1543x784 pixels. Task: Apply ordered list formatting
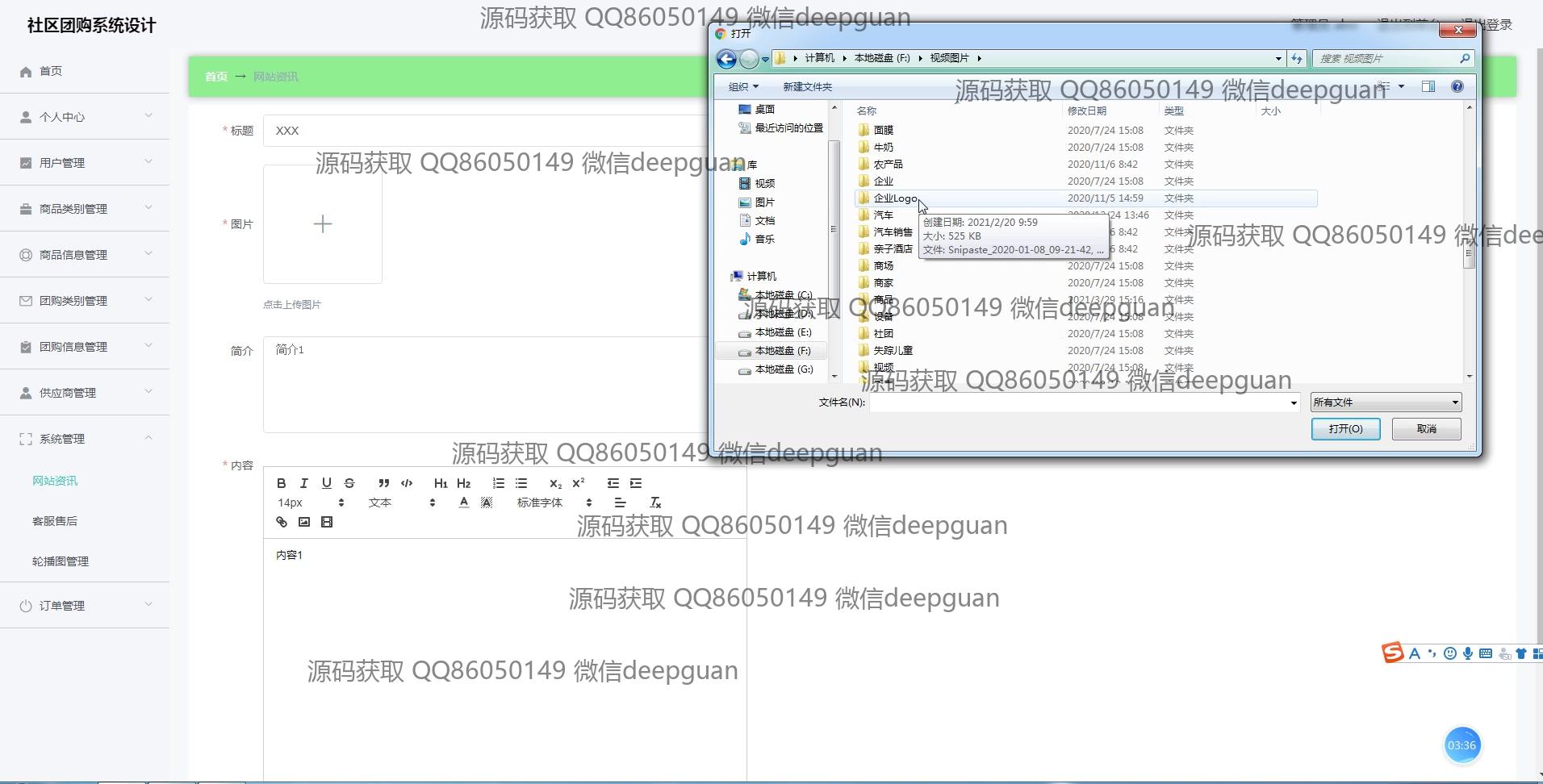(x=498, y=483)
